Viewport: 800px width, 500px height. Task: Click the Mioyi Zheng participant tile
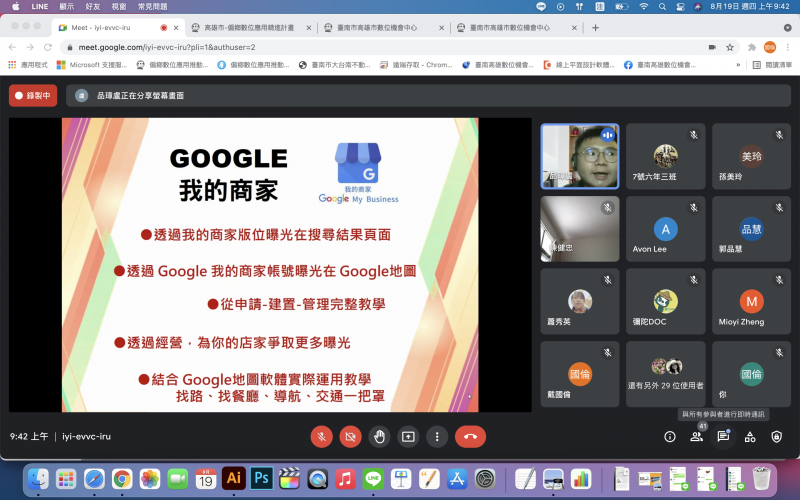tap(751, 302)
